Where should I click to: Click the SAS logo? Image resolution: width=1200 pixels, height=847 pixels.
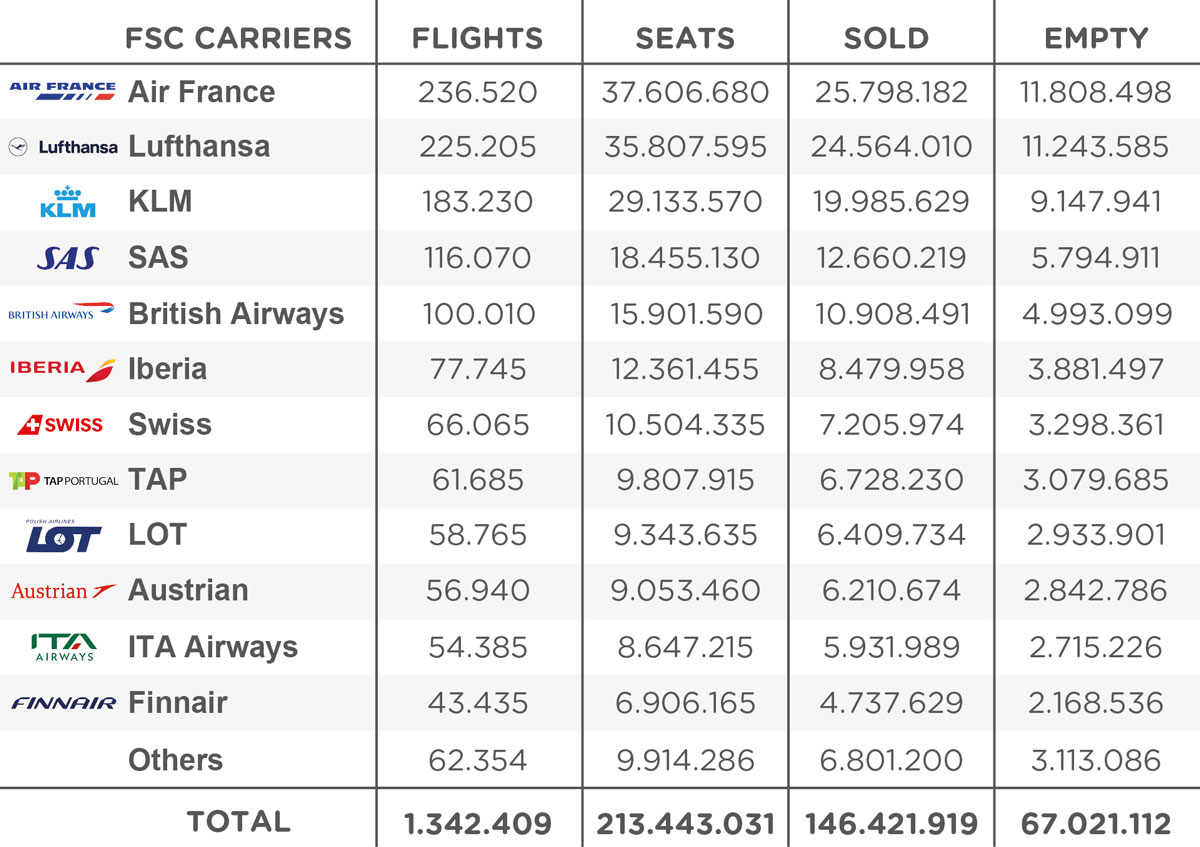[67, 258]
